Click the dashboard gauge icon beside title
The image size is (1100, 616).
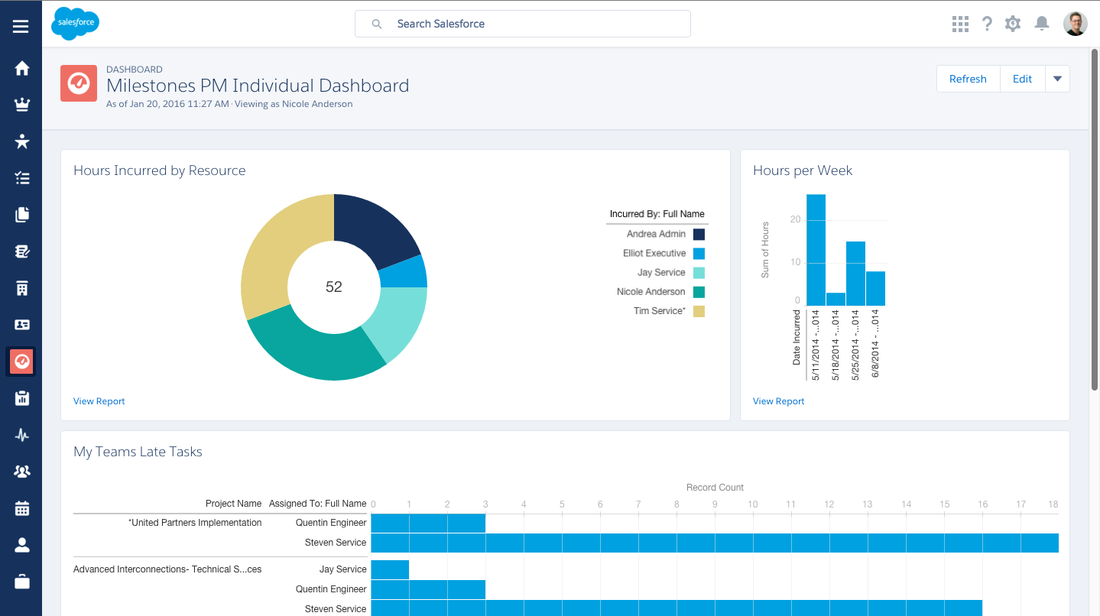[x=79, y=83]
